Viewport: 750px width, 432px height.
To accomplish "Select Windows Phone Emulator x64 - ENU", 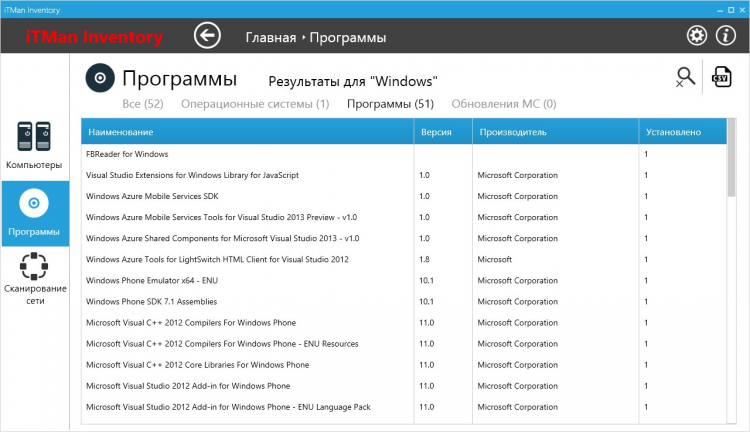I will pos(404,280).
